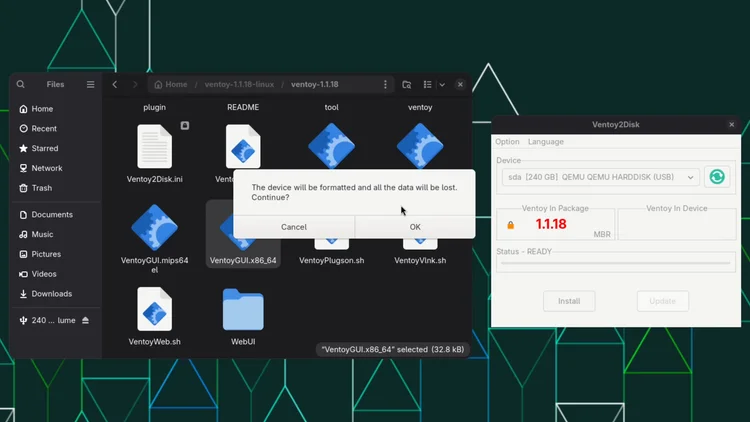Select the Ventoy2Disk.ini file
This screenshot has width=750, height=422.
(x=154, y=153)
